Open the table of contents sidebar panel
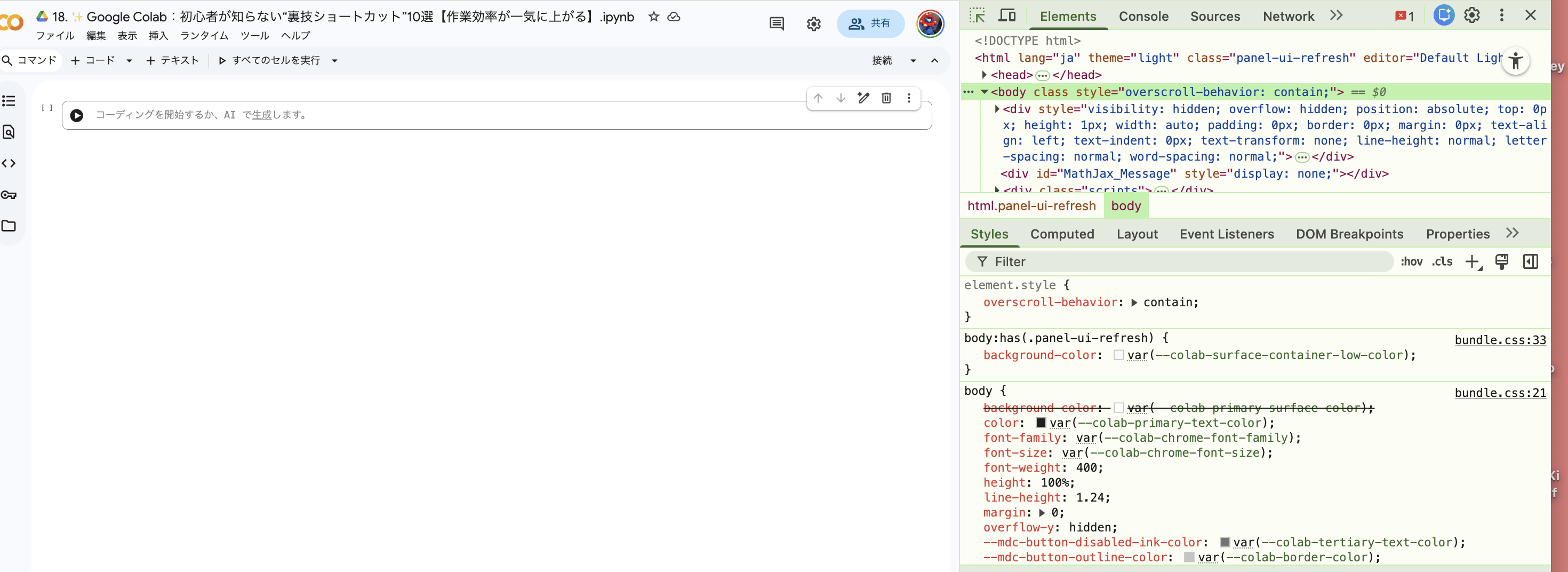 pos(9,100)
